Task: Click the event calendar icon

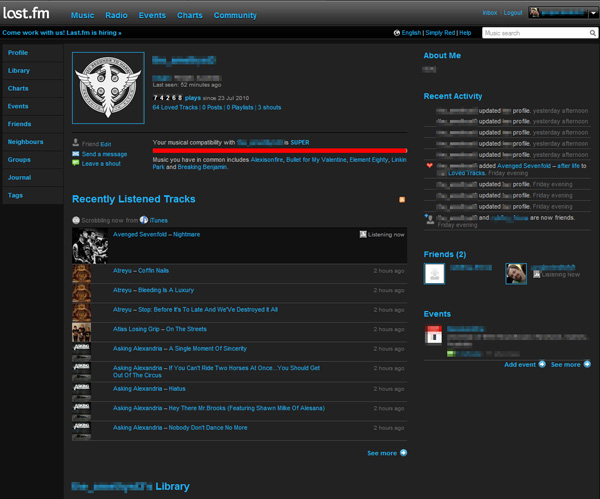Action: [x=434, y=335]
